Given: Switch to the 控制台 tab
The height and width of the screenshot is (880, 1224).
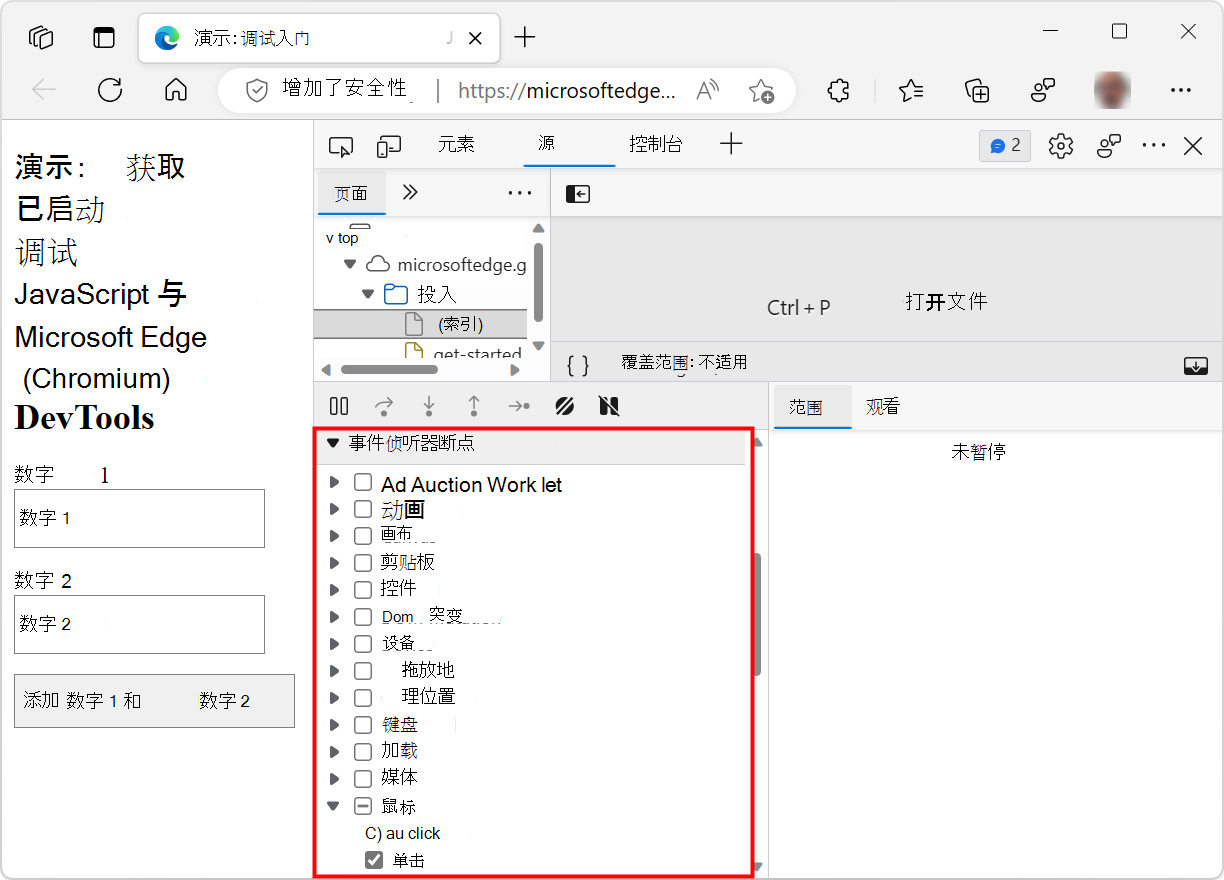Looking at the screenshot, I should pos(656,144).
